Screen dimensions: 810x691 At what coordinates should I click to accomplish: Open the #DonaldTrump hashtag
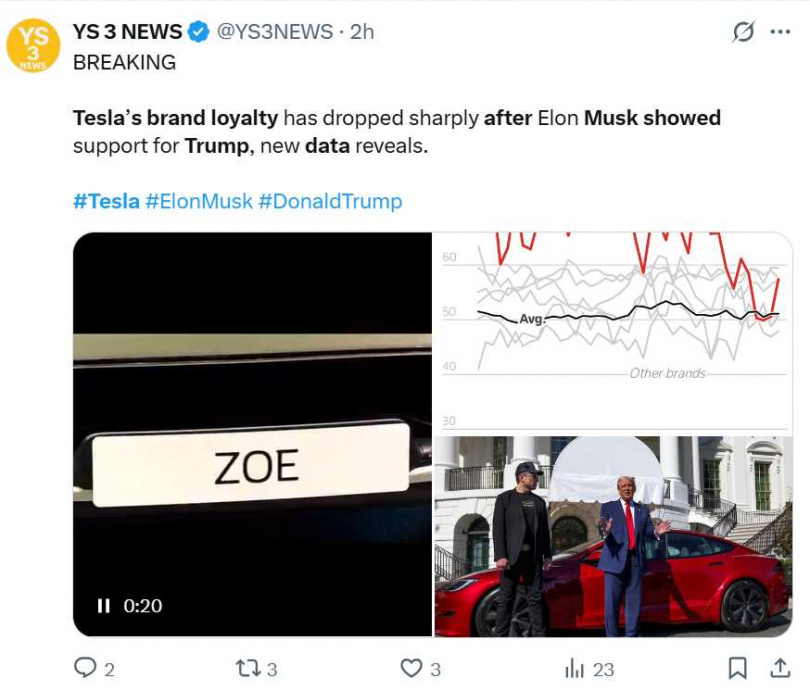pos(330,201)
